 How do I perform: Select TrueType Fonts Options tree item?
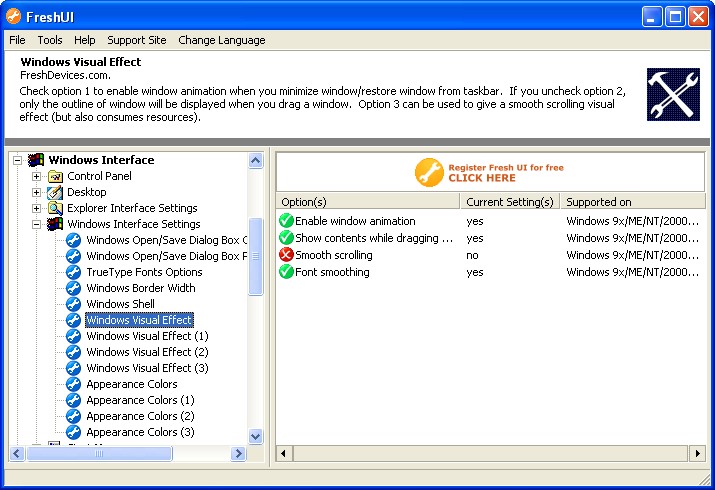[144, 272]
